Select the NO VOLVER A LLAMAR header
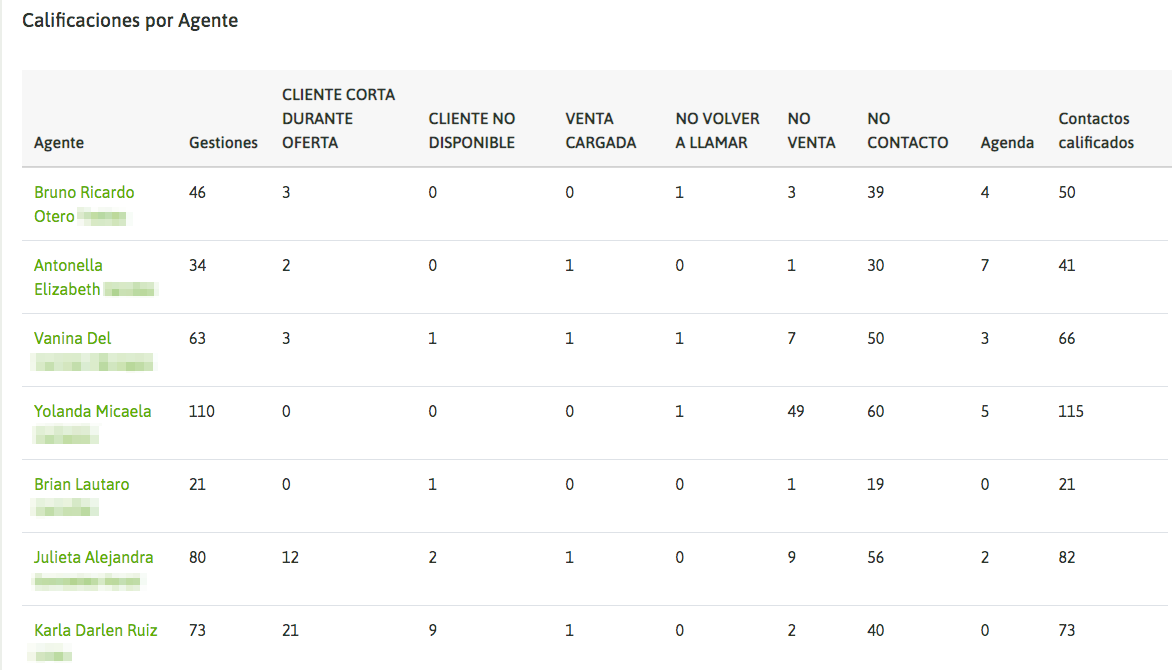 tap(717, 131)
